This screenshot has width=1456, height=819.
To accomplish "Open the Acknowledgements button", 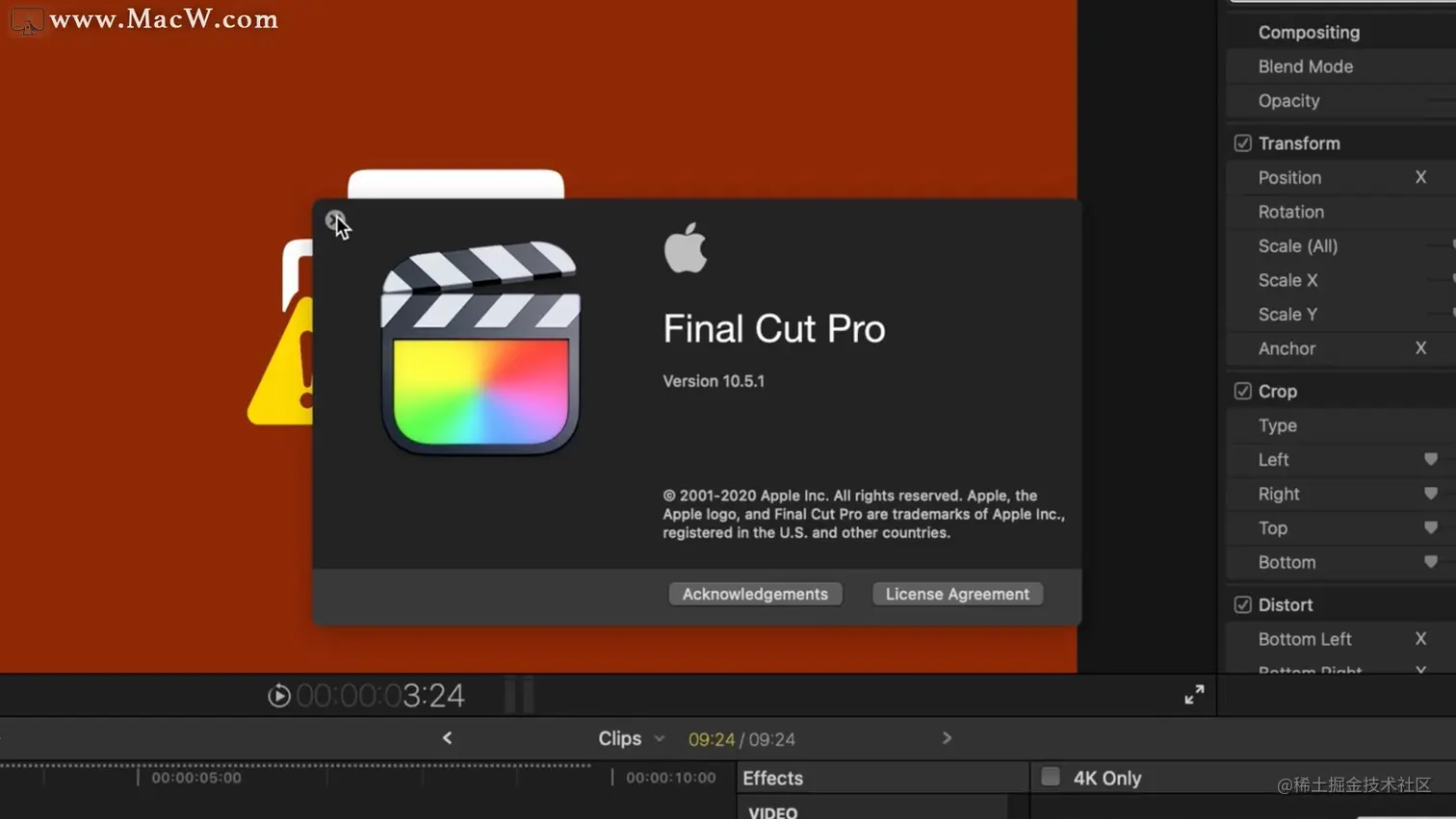I will [755, 594].
